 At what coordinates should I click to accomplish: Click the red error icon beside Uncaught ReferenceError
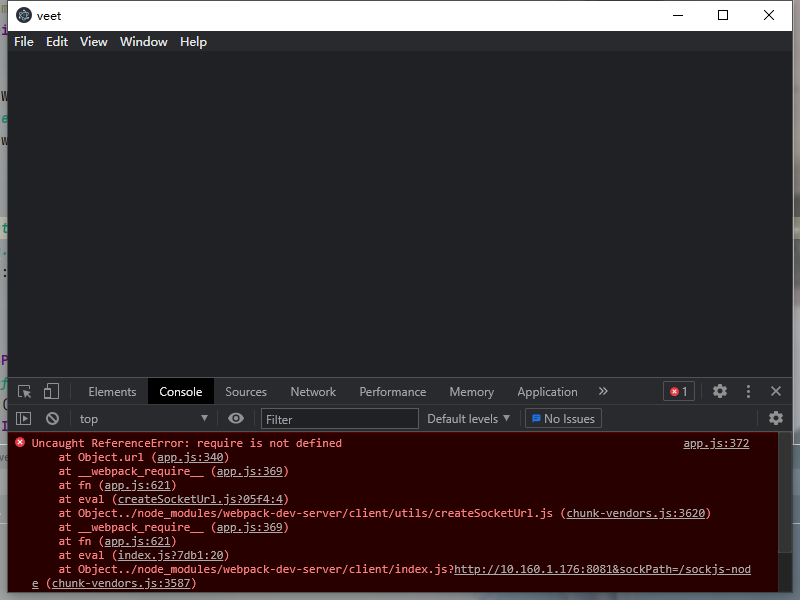[20, 442]
